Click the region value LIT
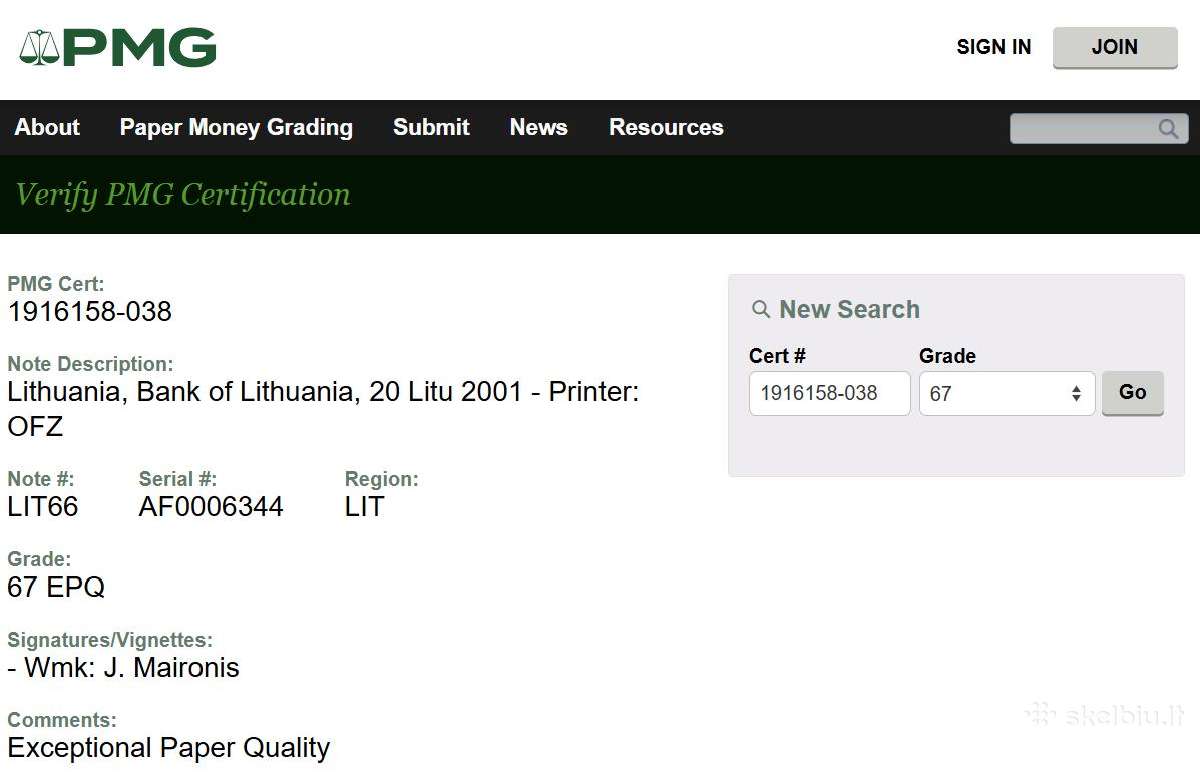Viewport: 1200px width, 774px height. tap(364, 507)
